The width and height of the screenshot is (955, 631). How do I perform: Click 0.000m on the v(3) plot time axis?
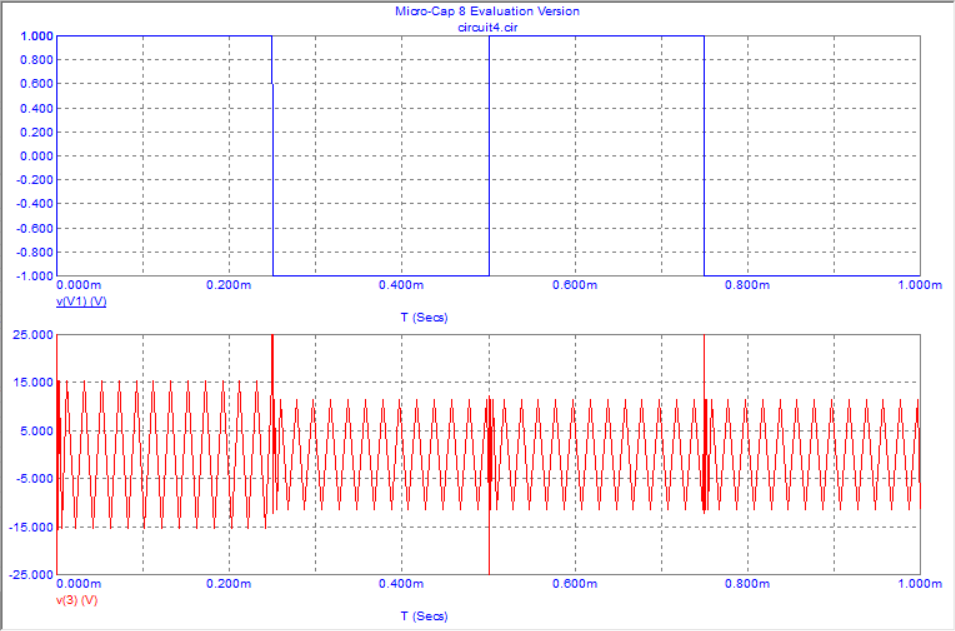tap(79, 583)
